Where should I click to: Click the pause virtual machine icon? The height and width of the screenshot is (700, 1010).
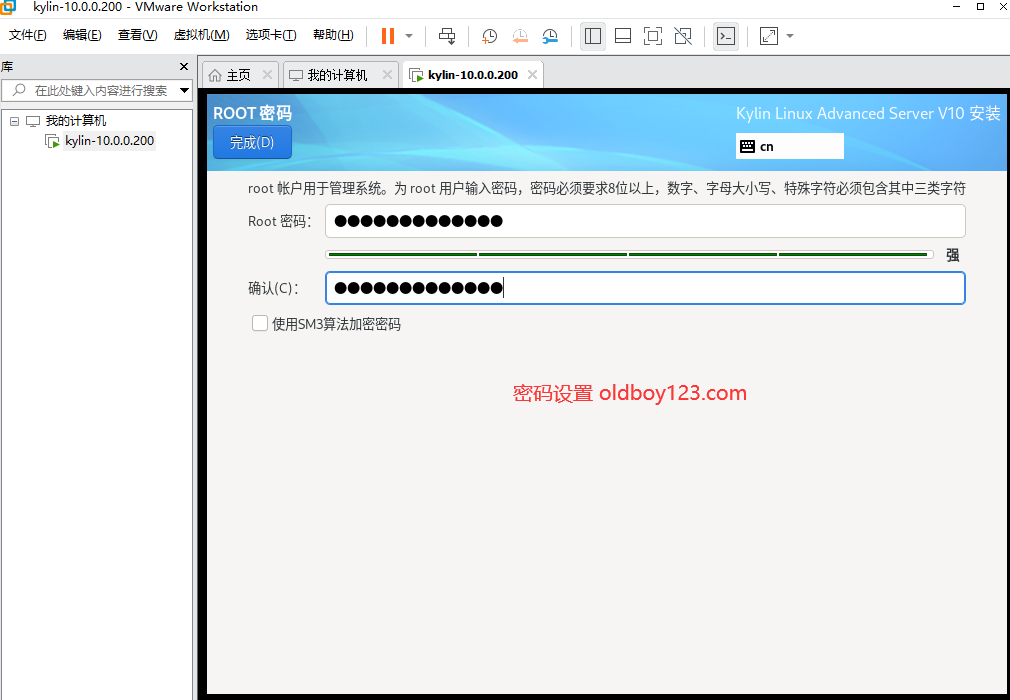tap(388, 36)
